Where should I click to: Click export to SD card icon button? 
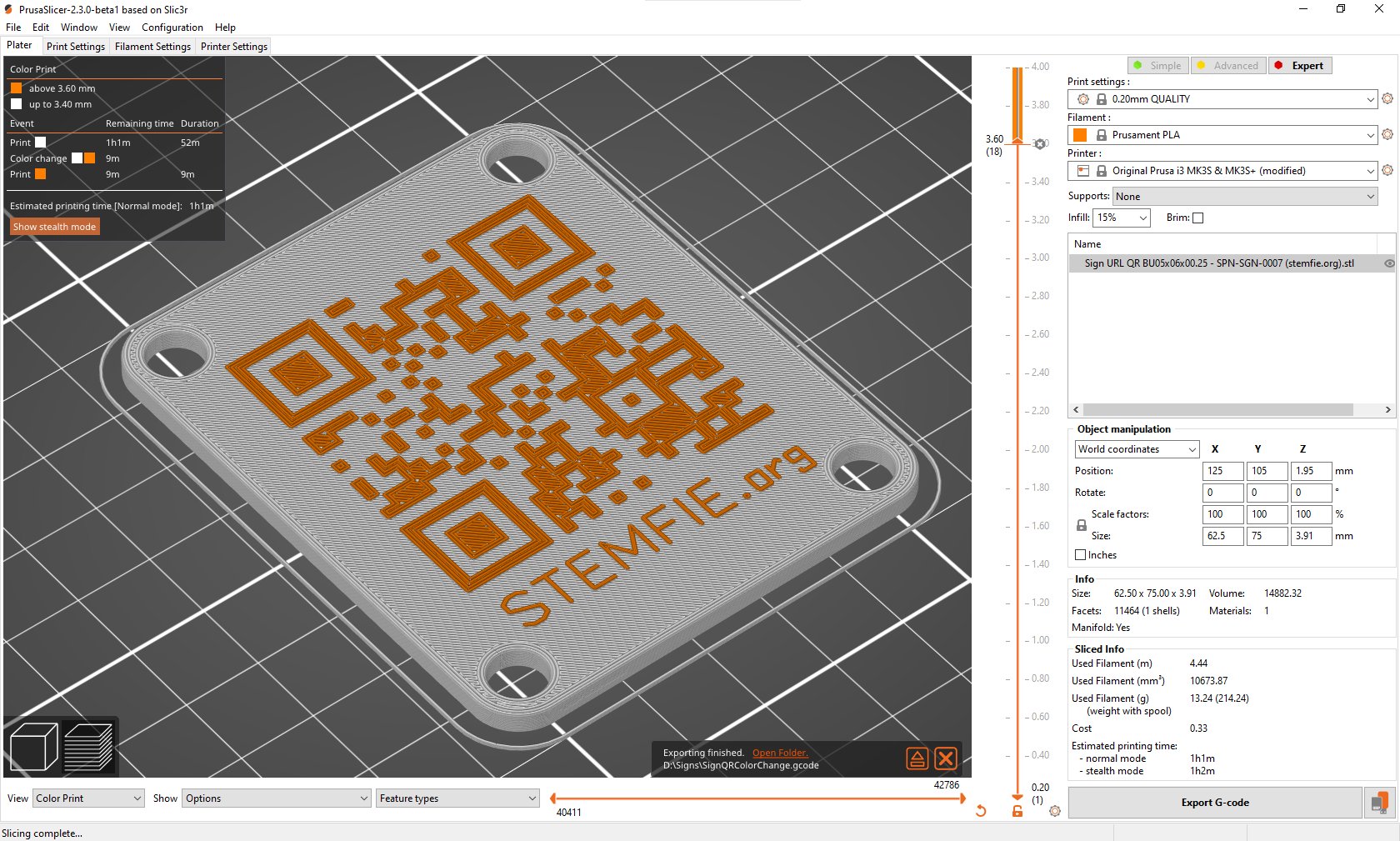(x=1380, y=803)
